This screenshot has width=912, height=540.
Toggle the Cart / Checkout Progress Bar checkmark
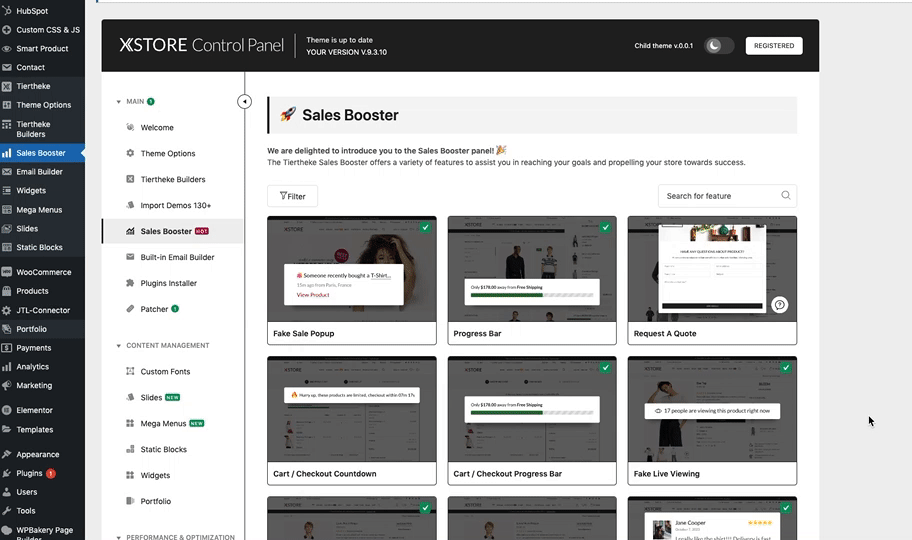coord(605,368)
